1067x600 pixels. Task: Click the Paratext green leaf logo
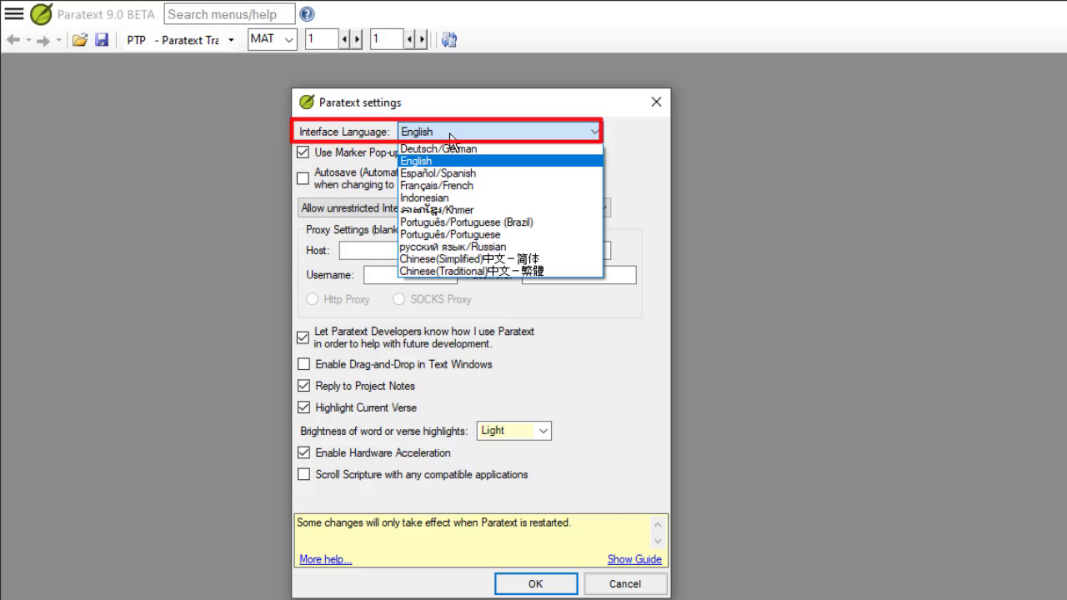[41, 14]
